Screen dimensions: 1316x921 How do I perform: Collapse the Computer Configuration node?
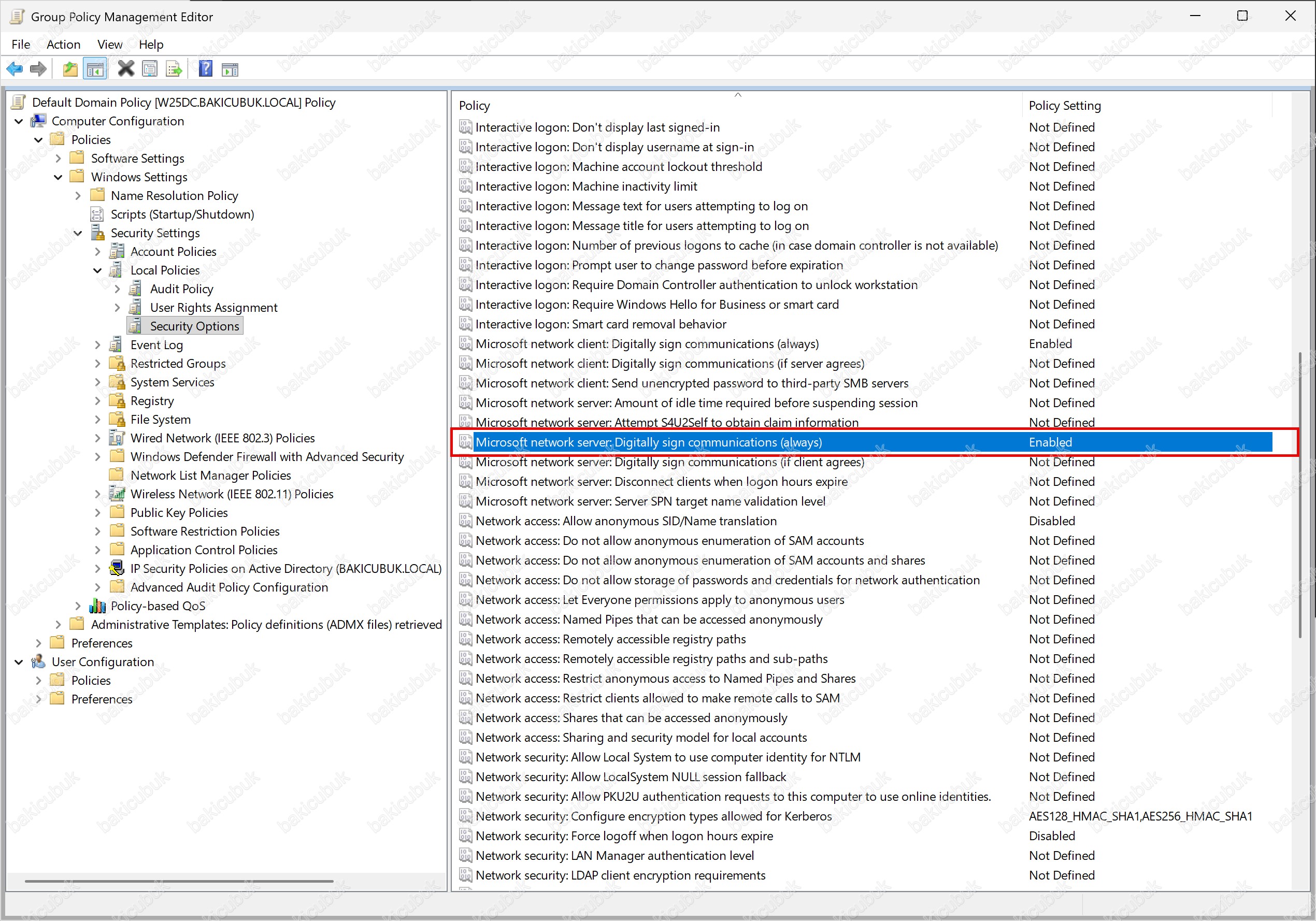[19, 121]
